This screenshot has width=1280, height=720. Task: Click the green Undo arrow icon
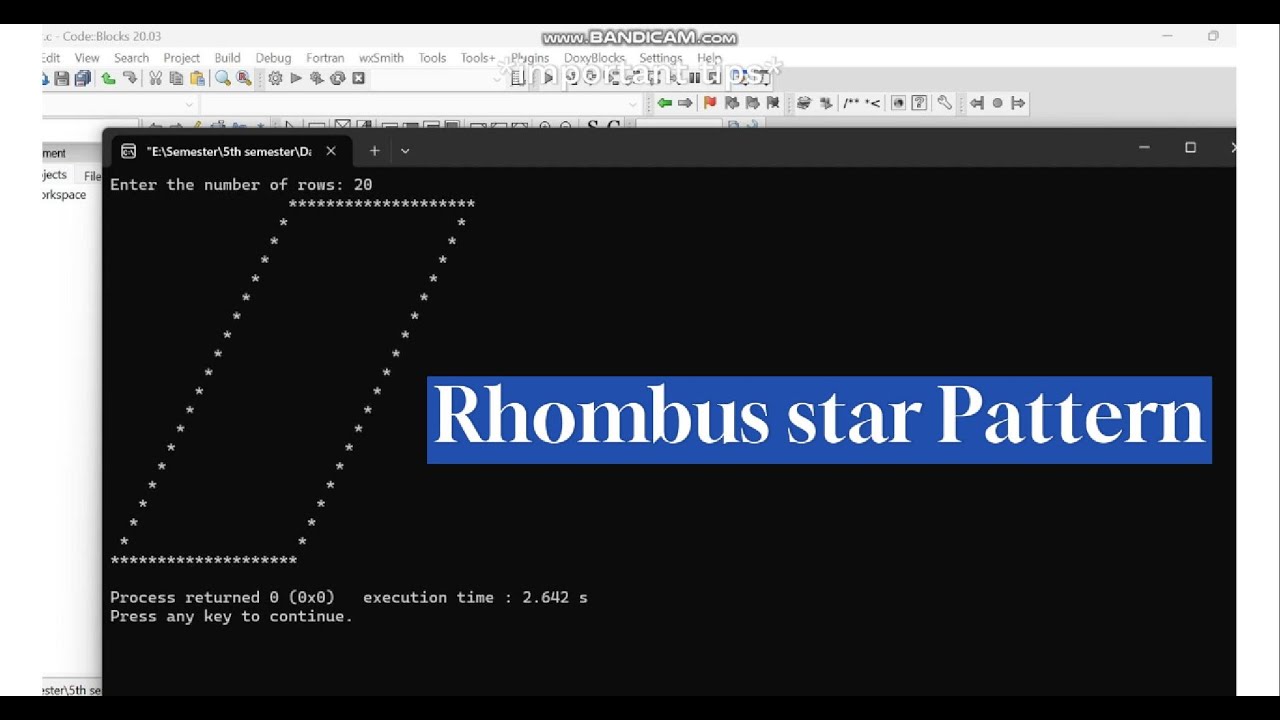click(108, 78)
